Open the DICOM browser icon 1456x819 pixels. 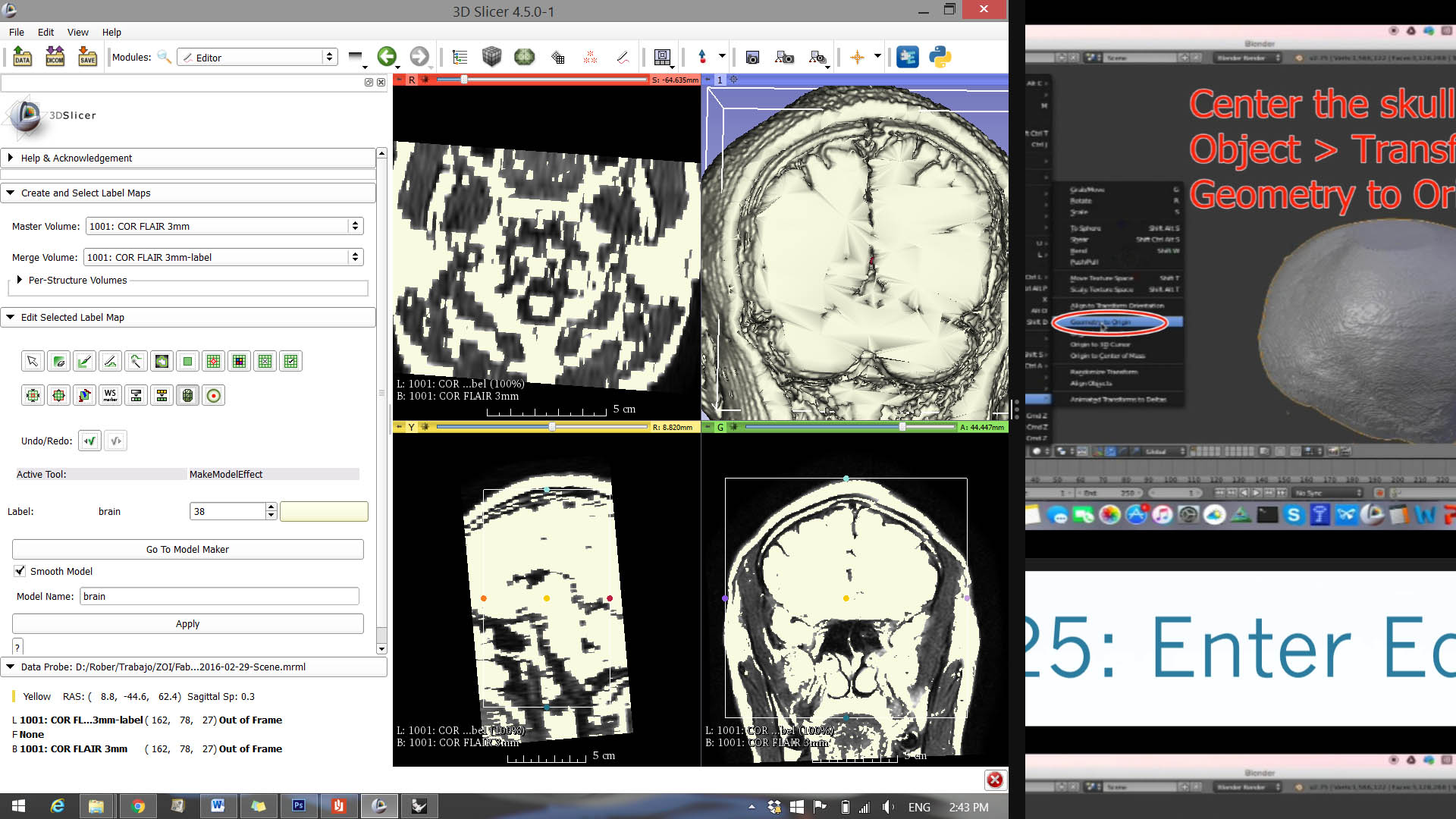[x=55, y=57]
